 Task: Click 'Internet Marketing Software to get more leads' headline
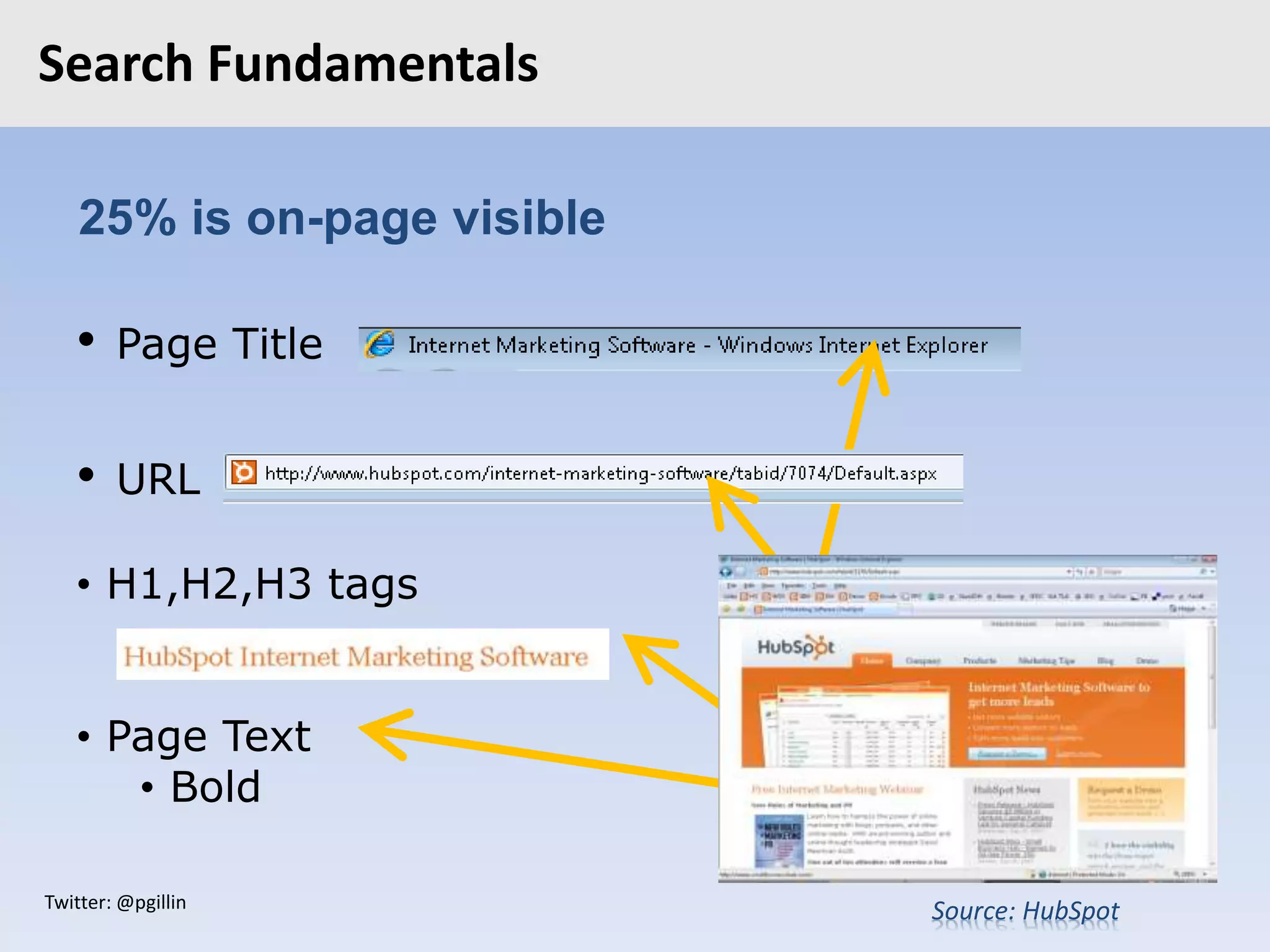click(1059, 694)
